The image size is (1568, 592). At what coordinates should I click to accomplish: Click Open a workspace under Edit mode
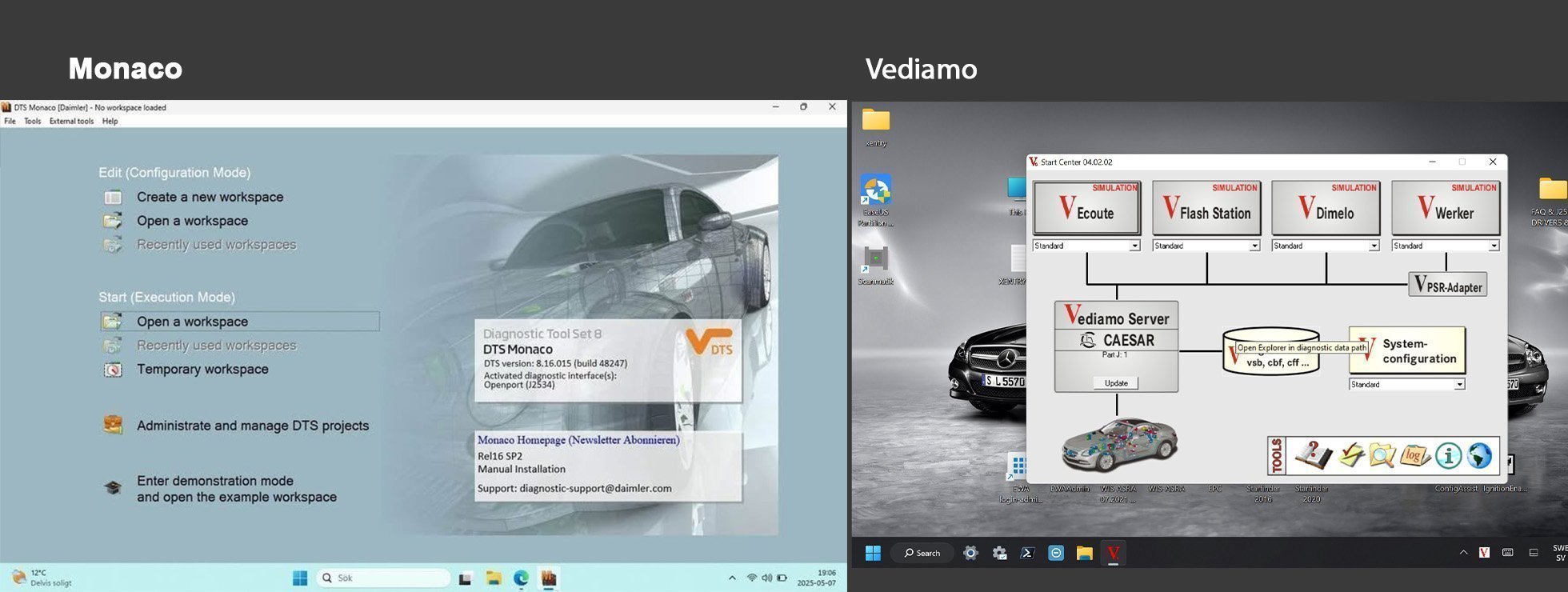click(x=192, y=221)
